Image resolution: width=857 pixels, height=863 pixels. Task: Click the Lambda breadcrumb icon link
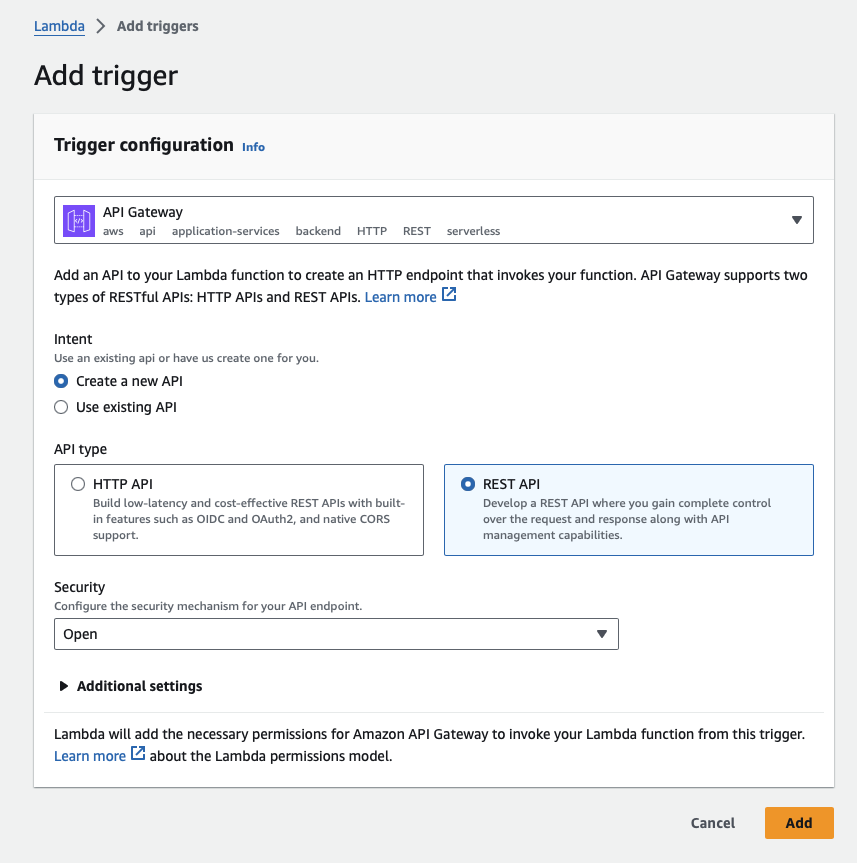pos(59,25)
